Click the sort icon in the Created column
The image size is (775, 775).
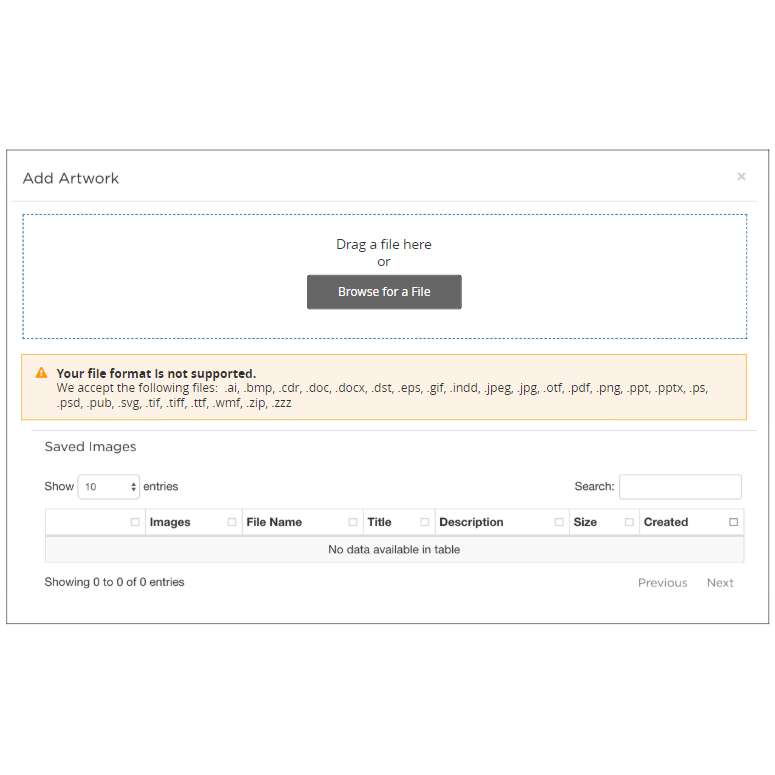(733, 522)
